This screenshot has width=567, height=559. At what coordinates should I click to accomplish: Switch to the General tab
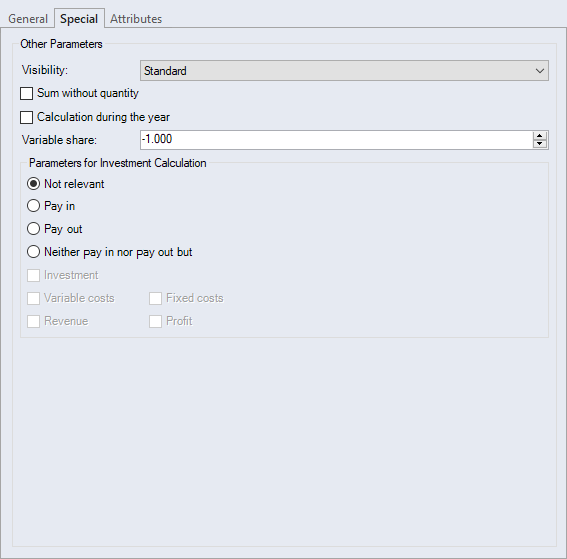coord(28,19)
